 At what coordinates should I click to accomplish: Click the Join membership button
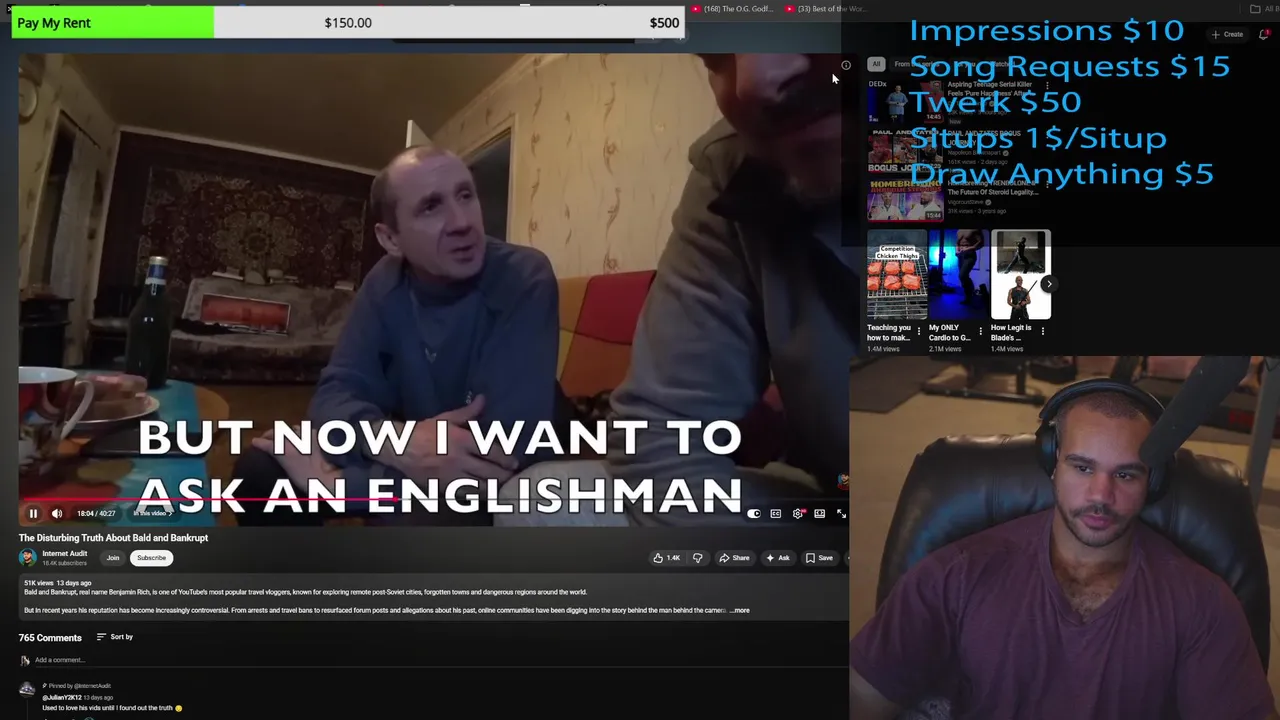click(x=113, y=558)
